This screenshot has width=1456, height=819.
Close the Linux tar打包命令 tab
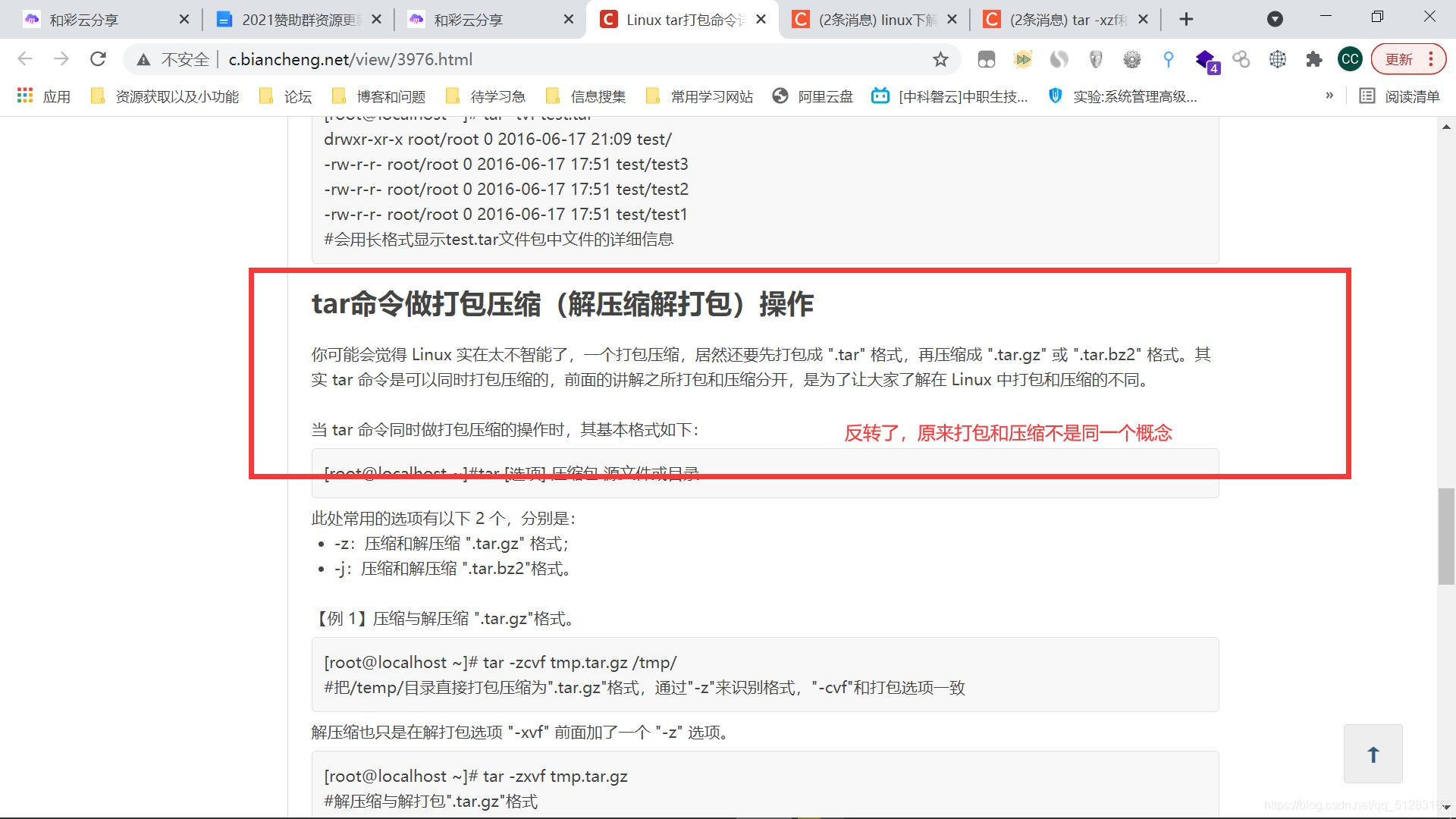click(761, 20)
